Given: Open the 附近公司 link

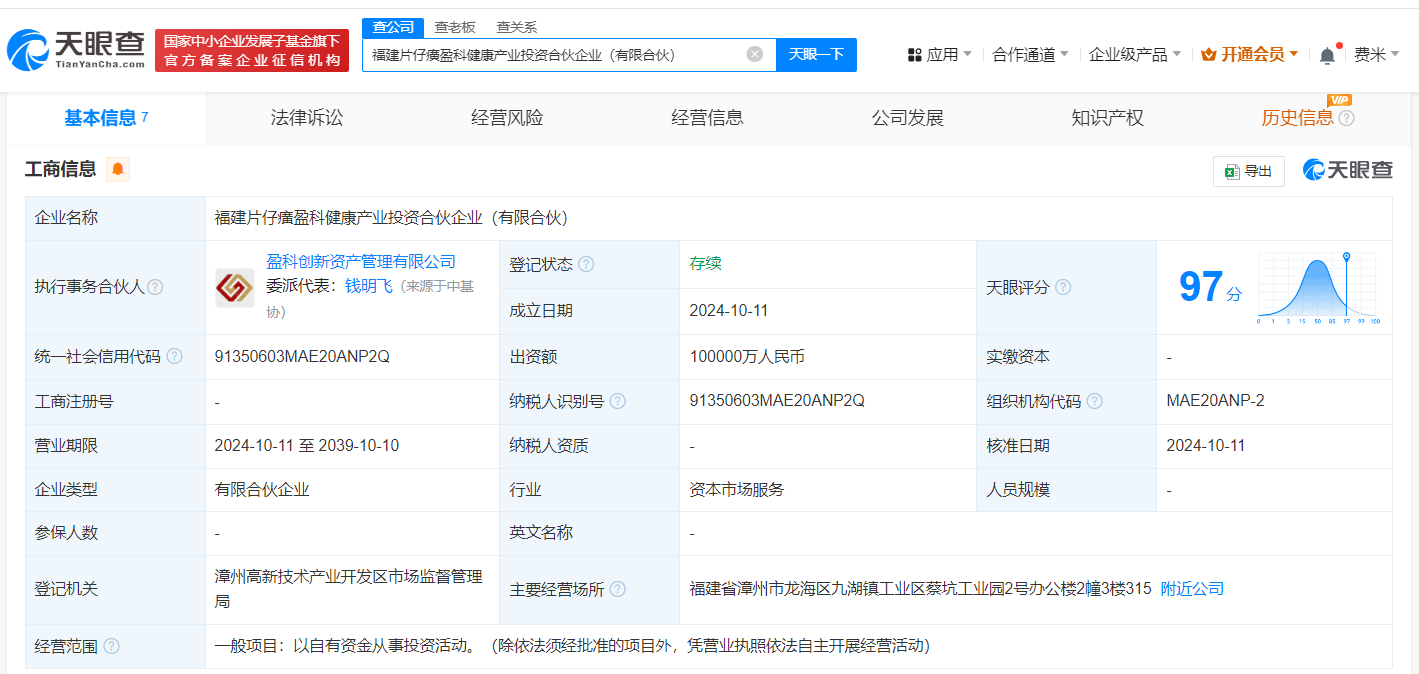Looking at the screenshot, I should (1190, 589).
